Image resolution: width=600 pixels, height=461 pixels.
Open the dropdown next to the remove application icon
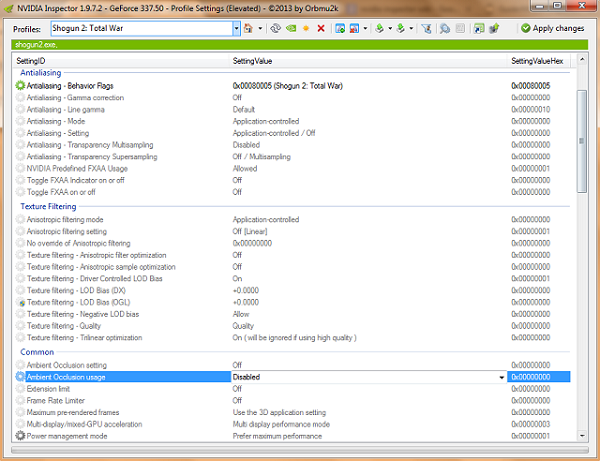[x=365, y=28]
